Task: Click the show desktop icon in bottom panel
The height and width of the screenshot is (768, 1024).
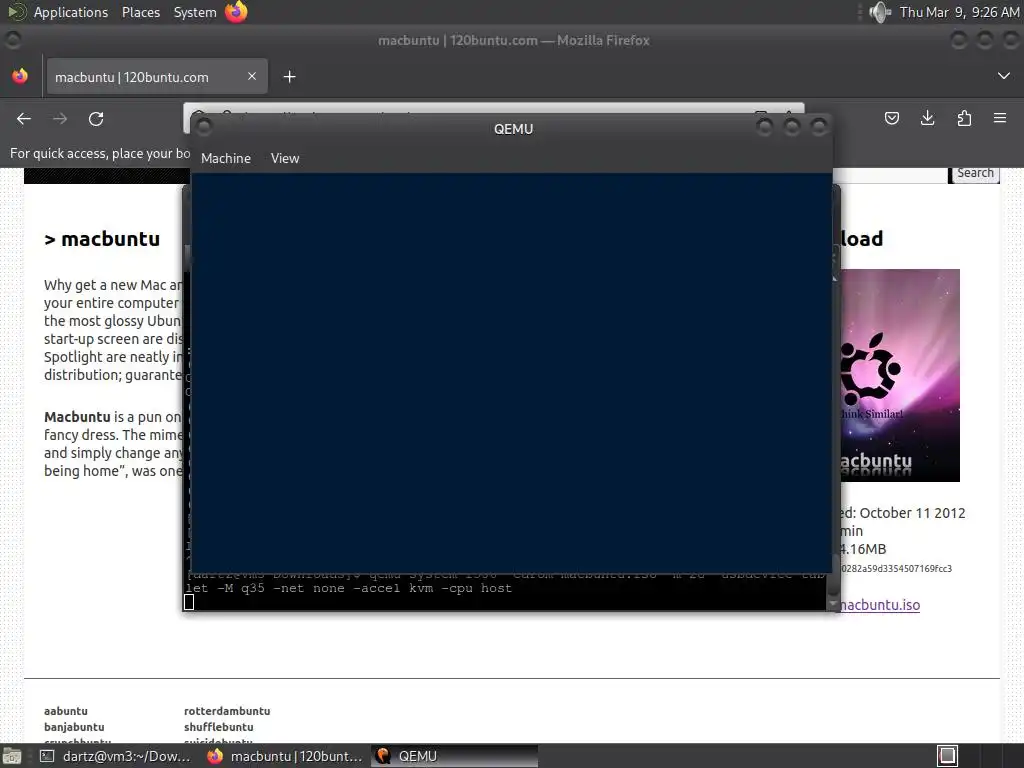Action: pyautogui.click(x=11, y=756)
